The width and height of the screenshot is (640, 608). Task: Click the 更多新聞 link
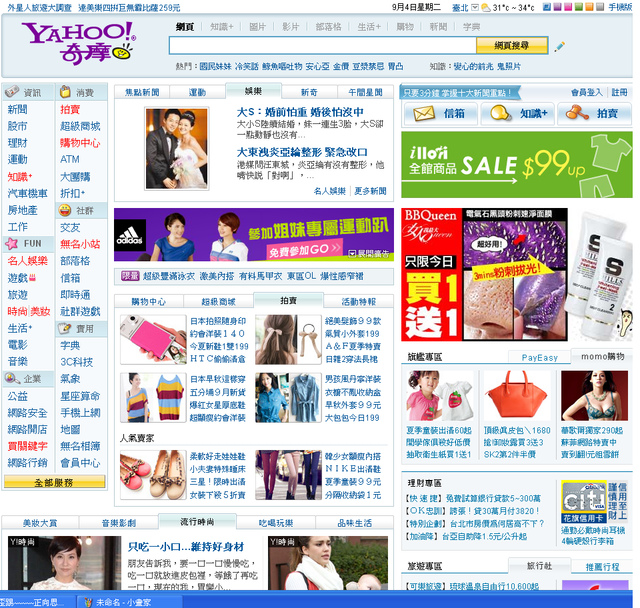tap(370, 191)
